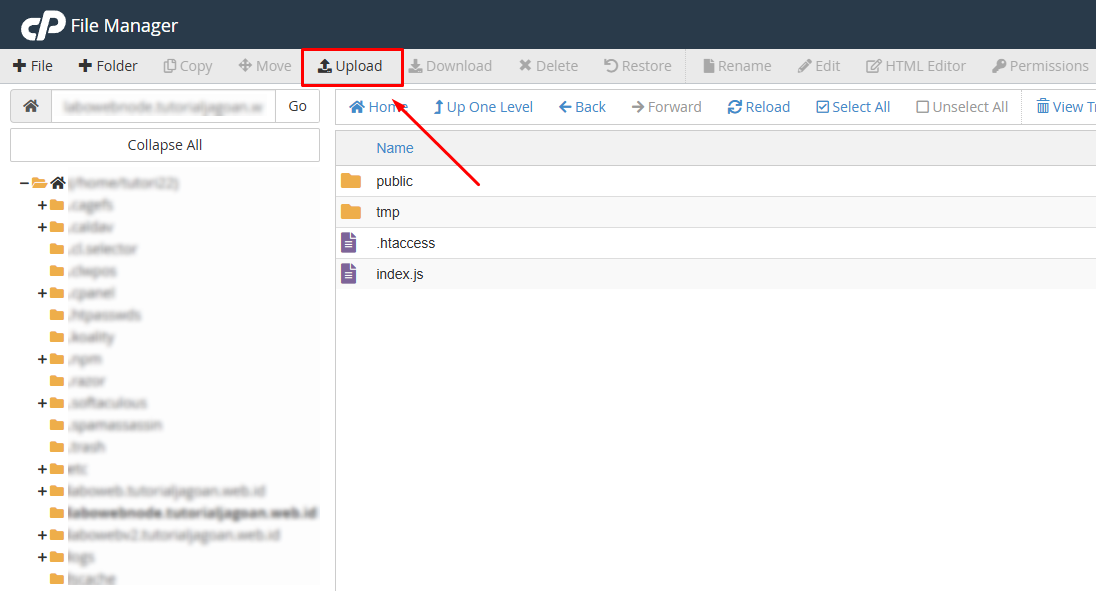Click Unselect All checkbox
The width and height of the screenshot is (1096, 591).
(962, 107)
